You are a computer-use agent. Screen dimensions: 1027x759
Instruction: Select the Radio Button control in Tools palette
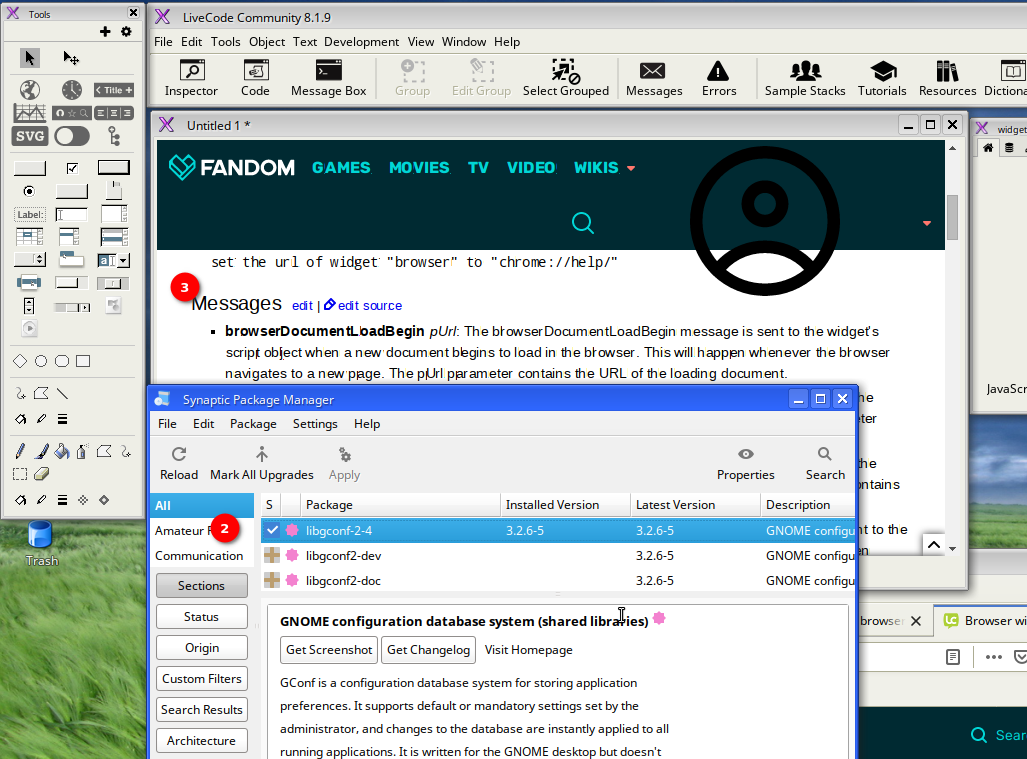(29, 191)
